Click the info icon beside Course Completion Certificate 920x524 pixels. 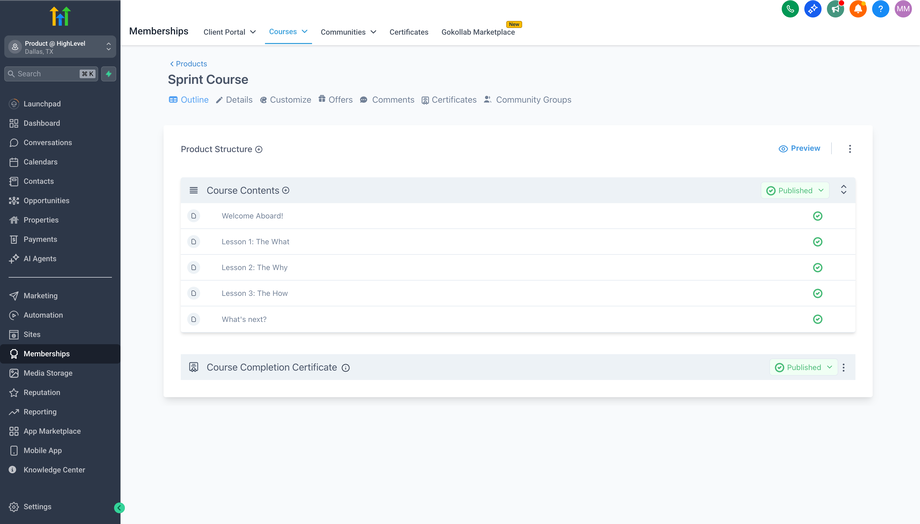tap(346, 368)
